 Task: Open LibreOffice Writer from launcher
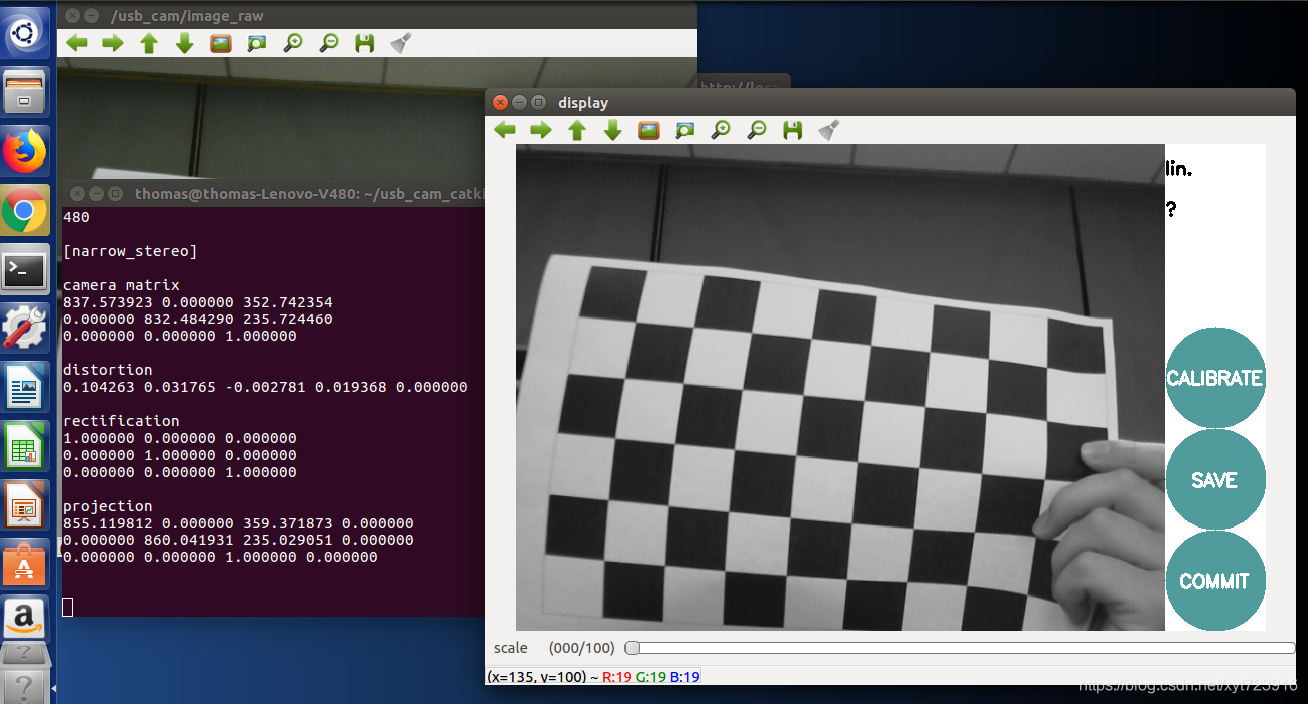[x=25, y=386]
